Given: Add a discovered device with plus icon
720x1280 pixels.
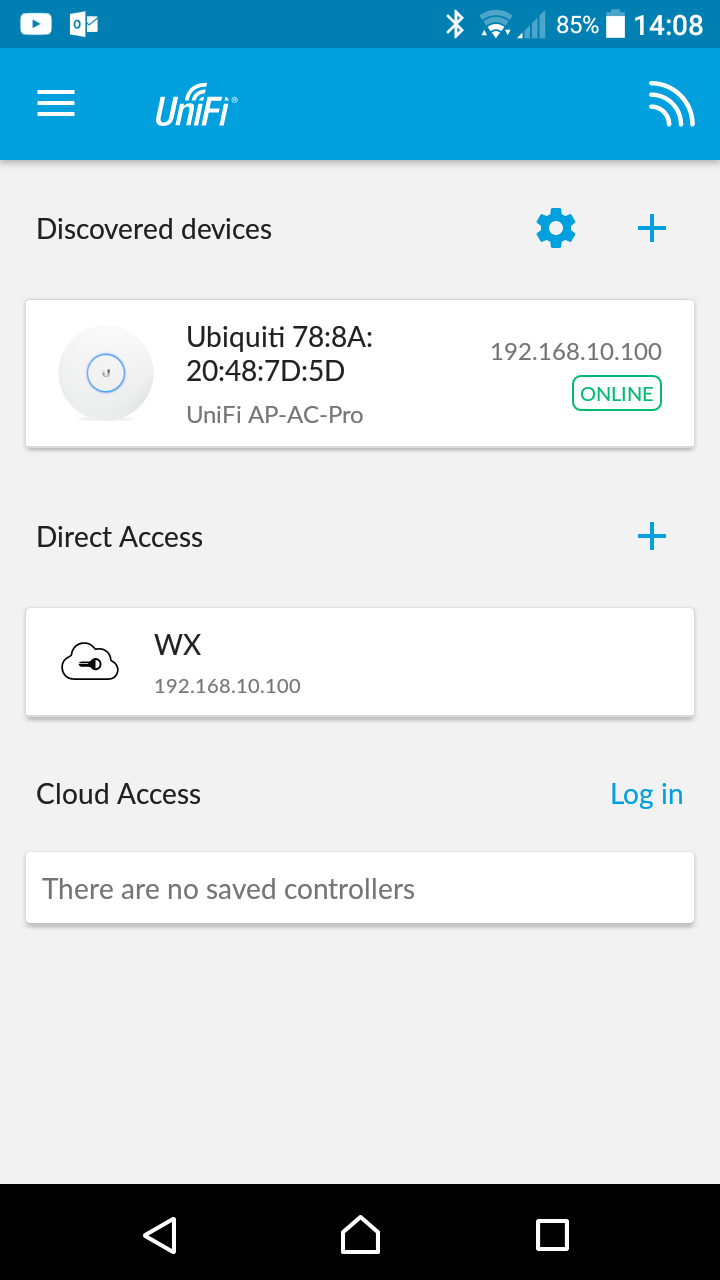Looking at the screenshot, I should click(652, 229).
